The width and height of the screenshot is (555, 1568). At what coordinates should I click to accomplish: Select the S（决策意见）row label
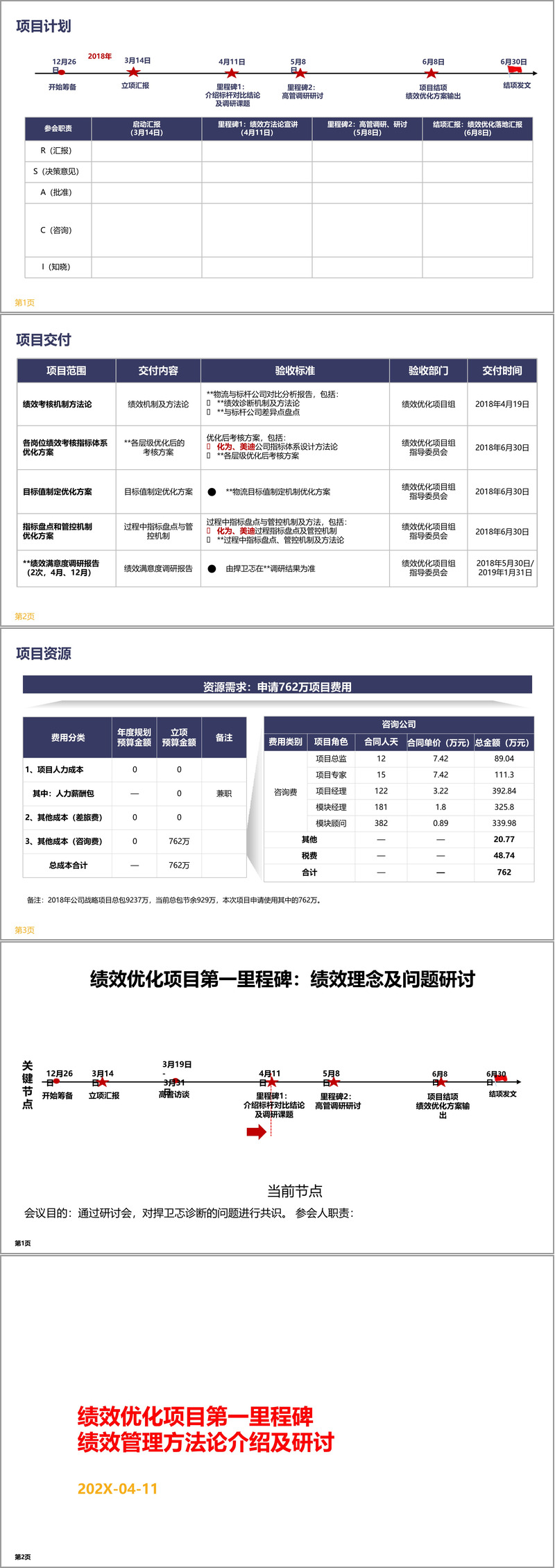[x=58, y=171]
